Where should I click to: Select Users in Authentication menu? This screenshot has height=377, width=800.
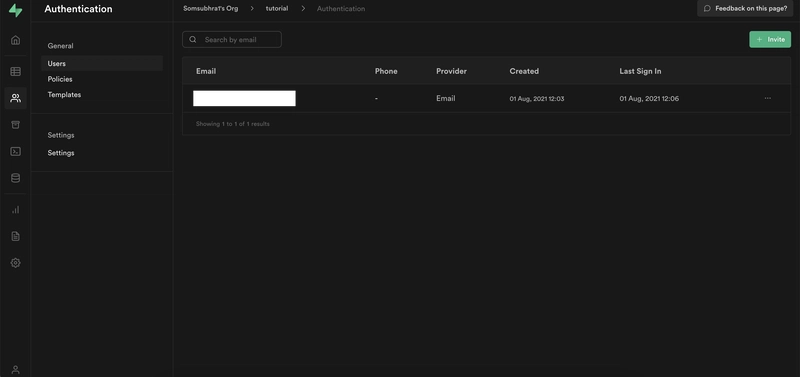pyautogui.click(x=102, y=63)
